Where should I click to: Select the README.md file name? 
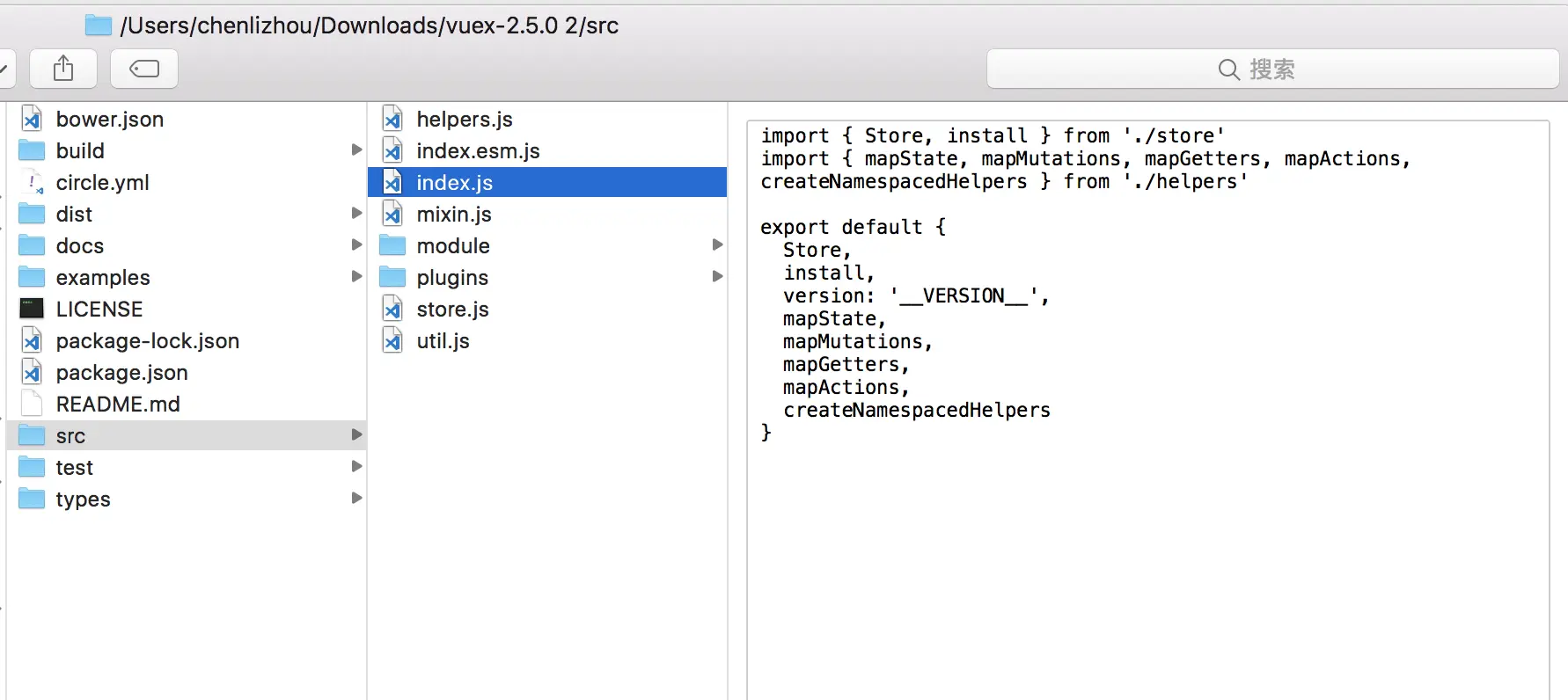118,404
